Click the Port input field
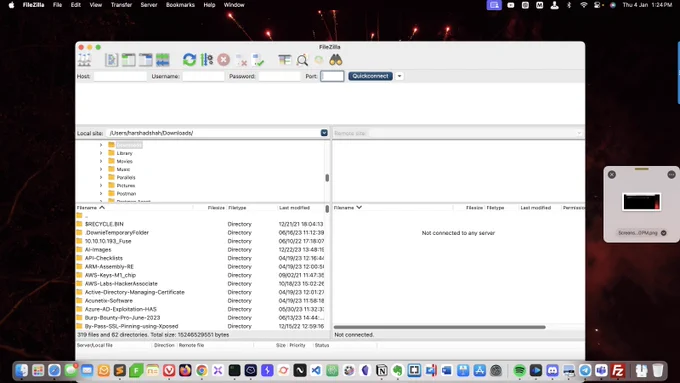Viewport: 680px width, 383px height. [332, 76]
